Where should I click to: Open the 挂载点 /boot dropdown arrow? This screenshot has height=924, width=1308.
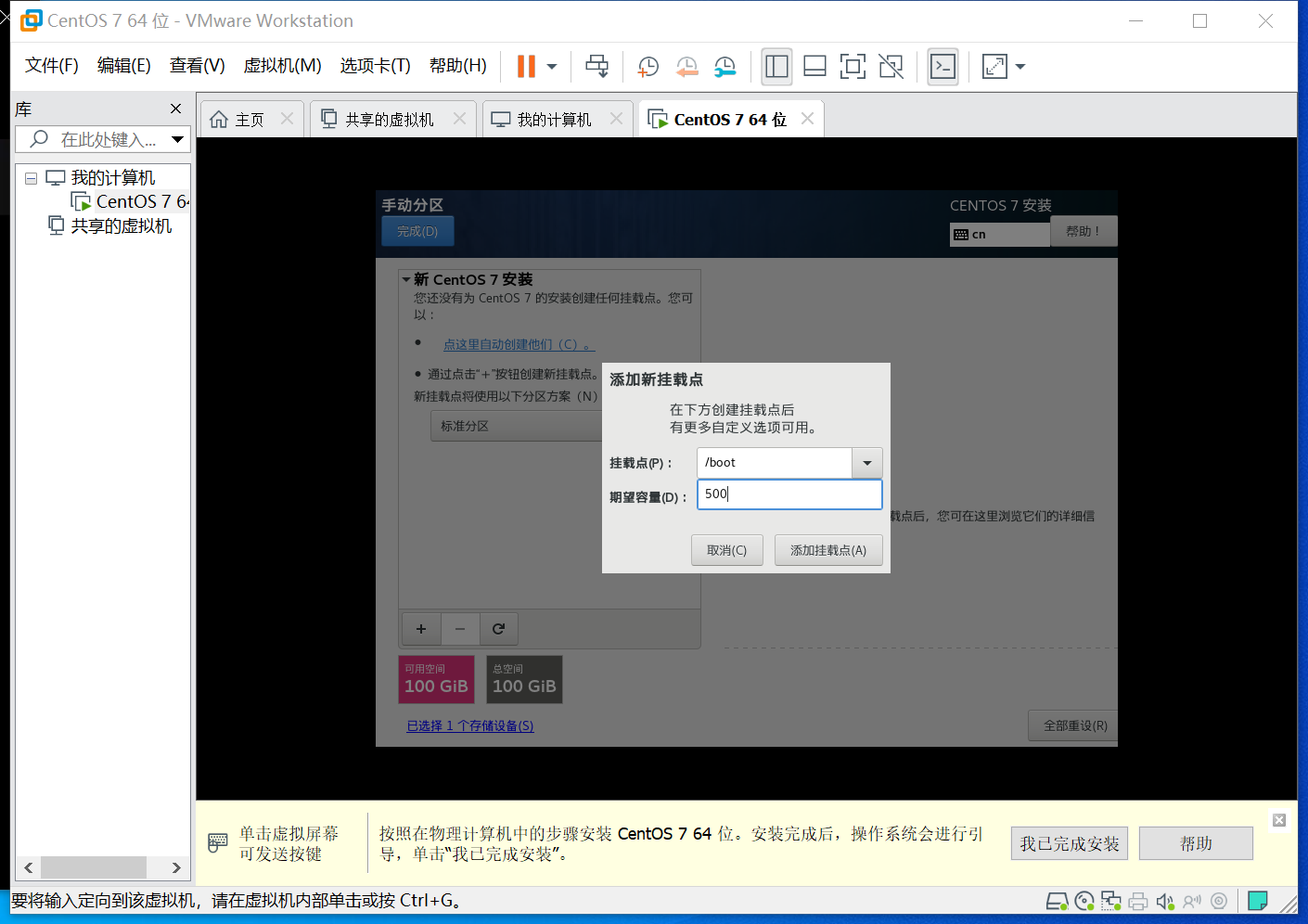coord(866,463)
